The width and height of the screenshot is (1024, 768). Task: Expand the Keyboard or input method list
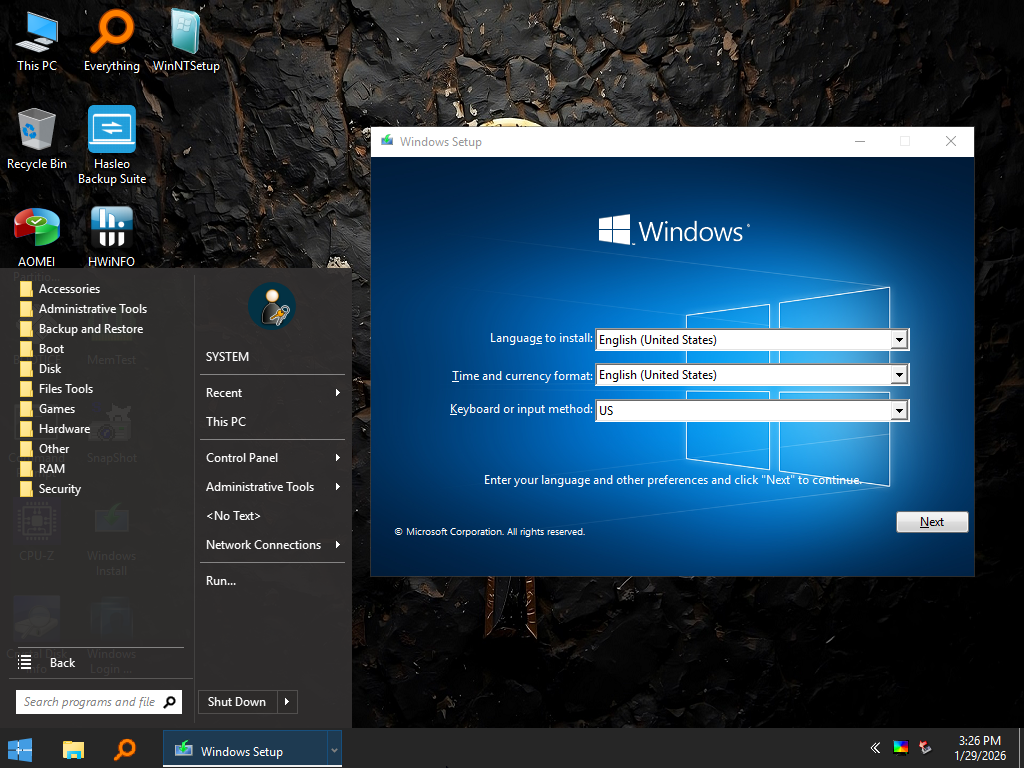(x=898, y=410)
